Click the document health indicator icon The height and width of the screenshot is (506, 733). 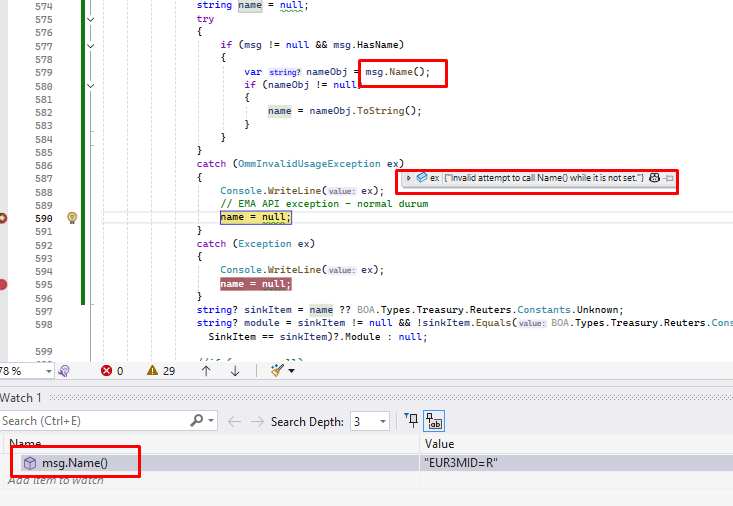pyautogui.click(x=64, y=371)
